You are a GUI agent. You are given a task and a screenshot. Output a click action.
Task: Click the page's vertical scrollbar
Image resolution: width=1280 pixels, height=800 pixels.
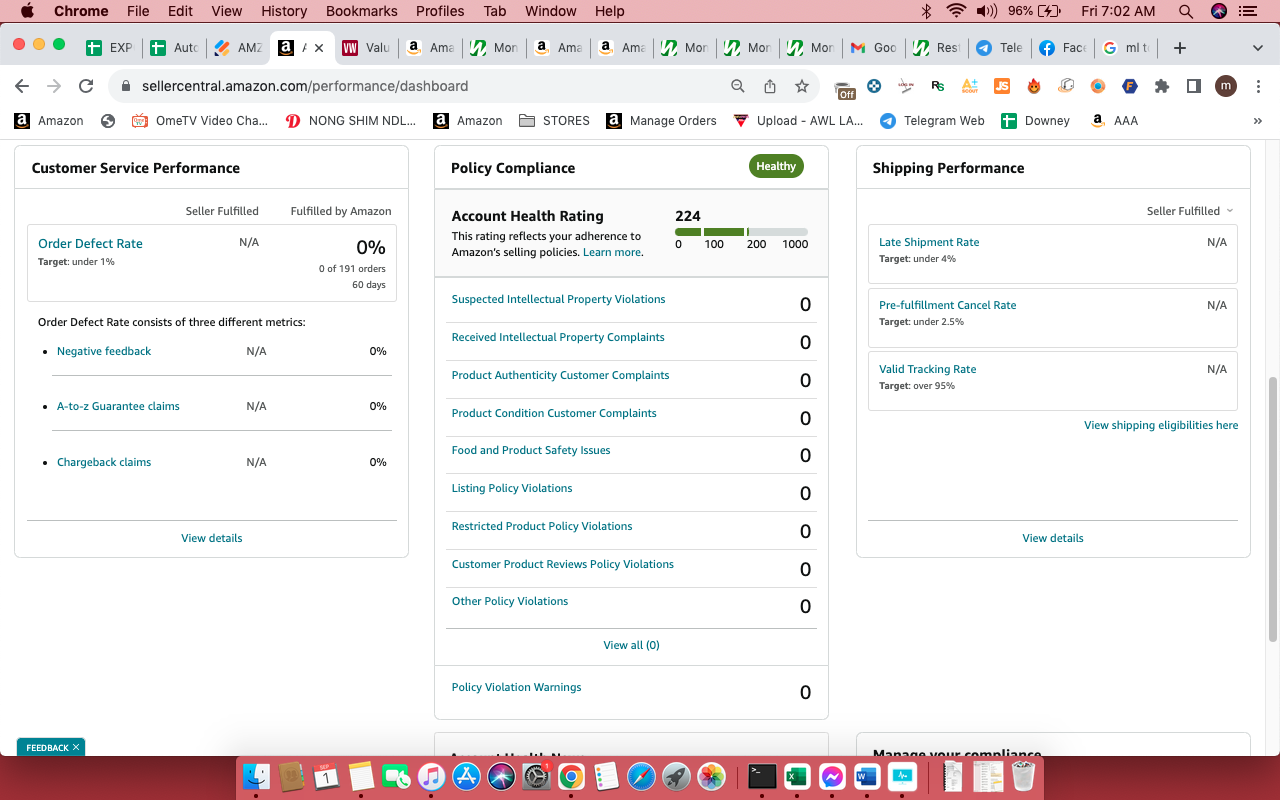coord(1272,510)
